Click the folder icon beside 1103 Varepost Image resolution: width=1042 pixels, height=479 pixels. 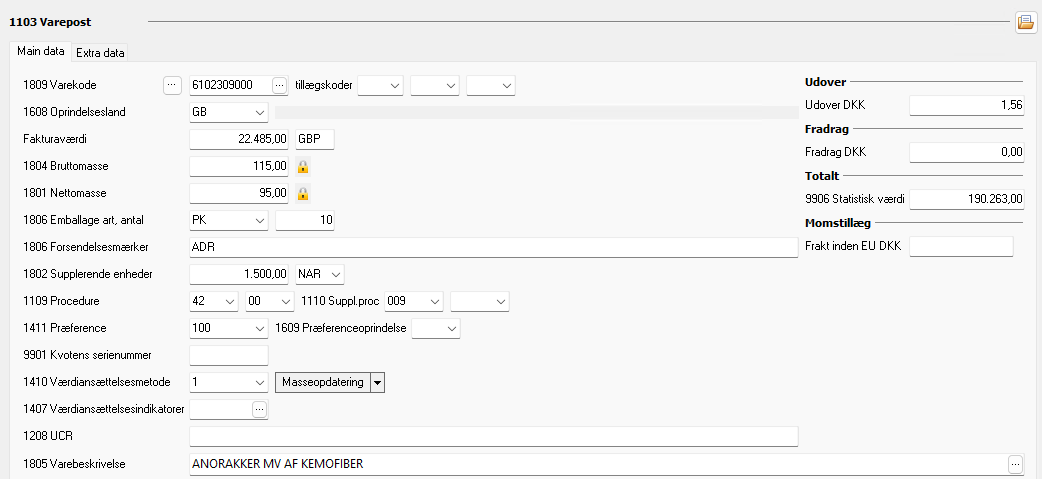1025,22
